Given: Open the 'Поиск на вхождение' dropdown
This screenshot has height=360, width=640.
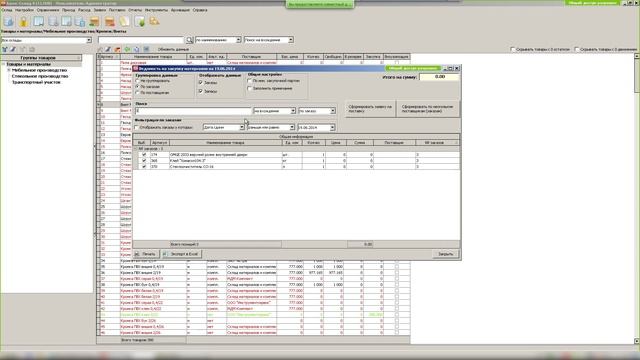Looking at the screenshot, I should [291, 40].
